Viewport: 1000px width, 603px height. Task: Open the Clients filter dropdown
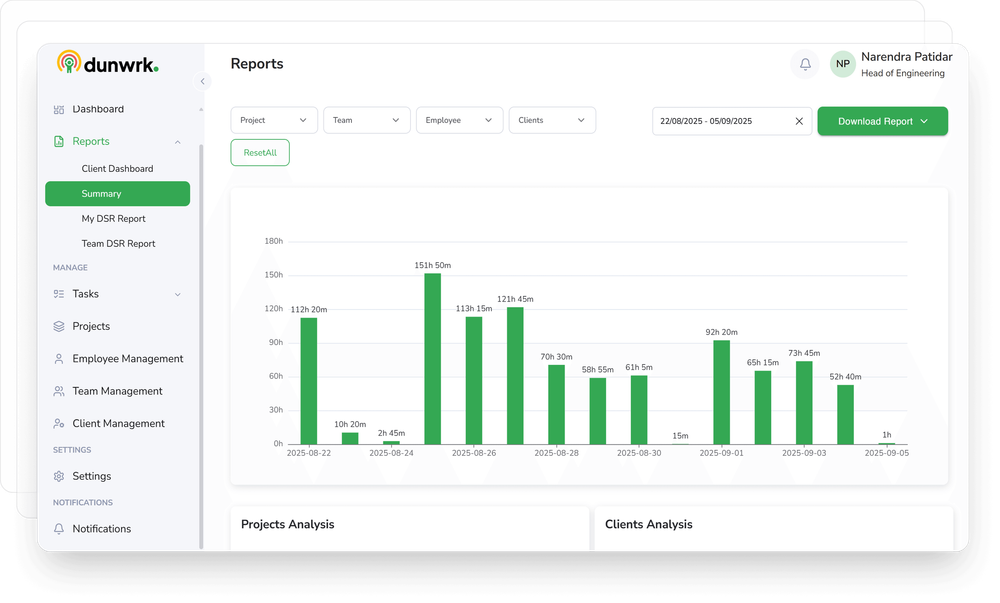coord(552,120)
